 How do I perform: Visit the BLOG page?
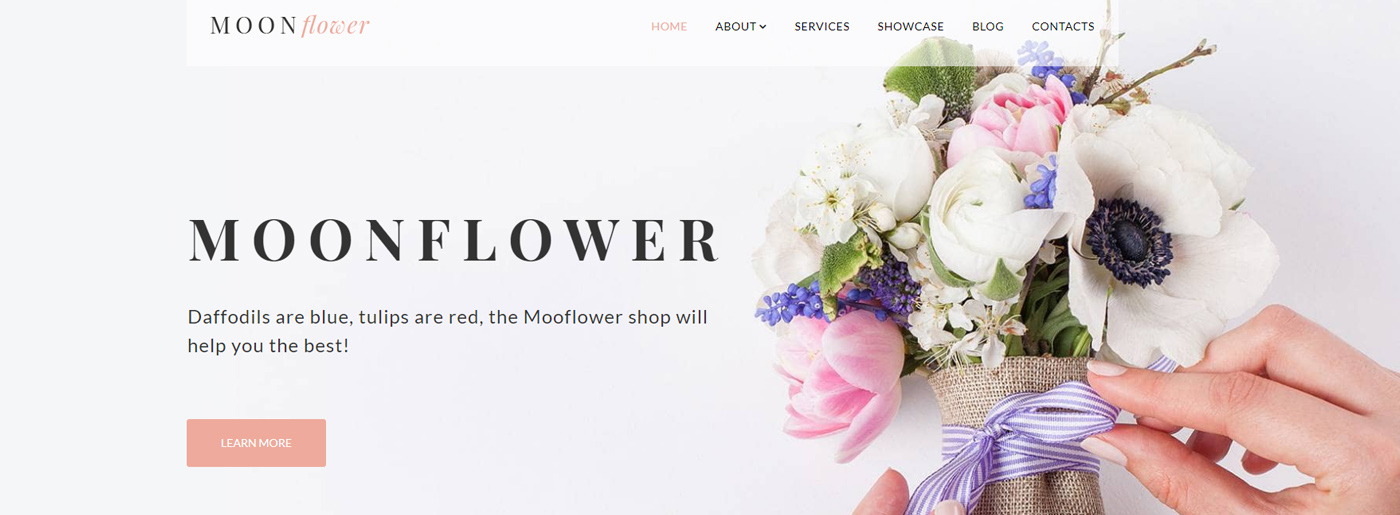point(988,27)
